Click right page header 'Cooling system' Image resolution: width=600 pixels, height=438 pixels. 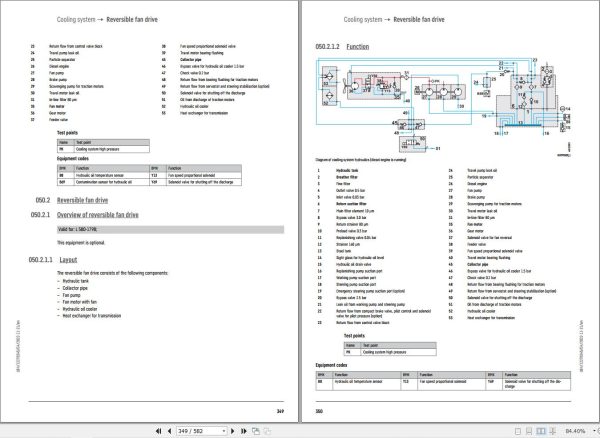click(x=363, y=20)
